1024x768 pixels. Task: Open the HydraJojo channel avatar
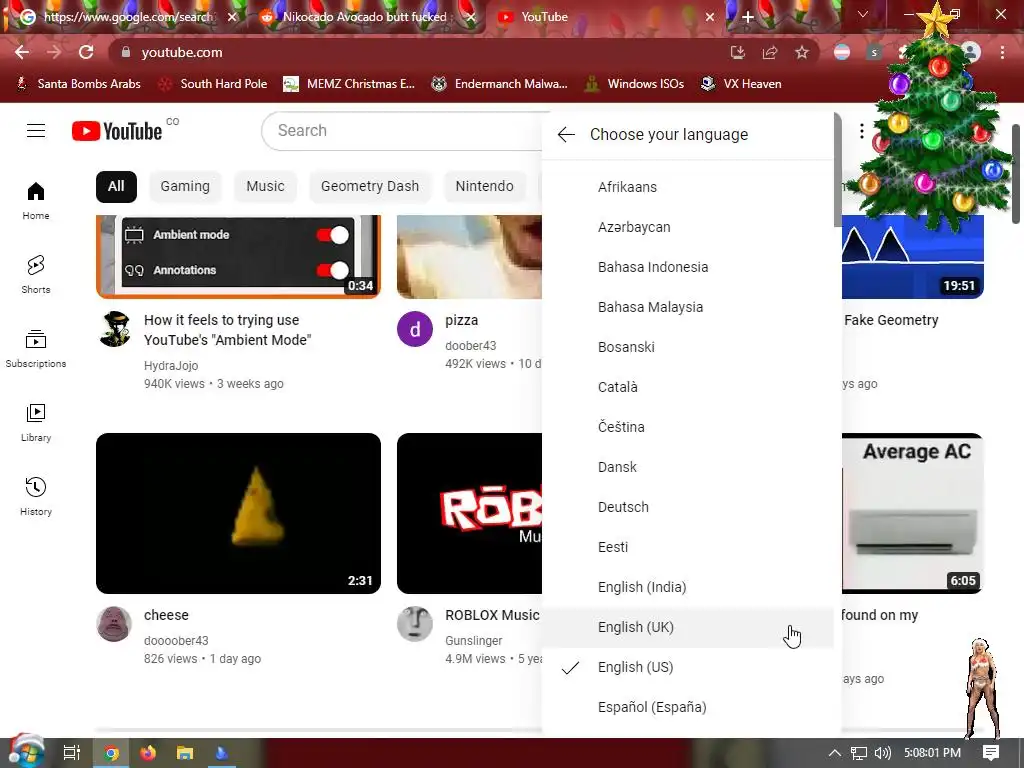(x=115, y=329)
